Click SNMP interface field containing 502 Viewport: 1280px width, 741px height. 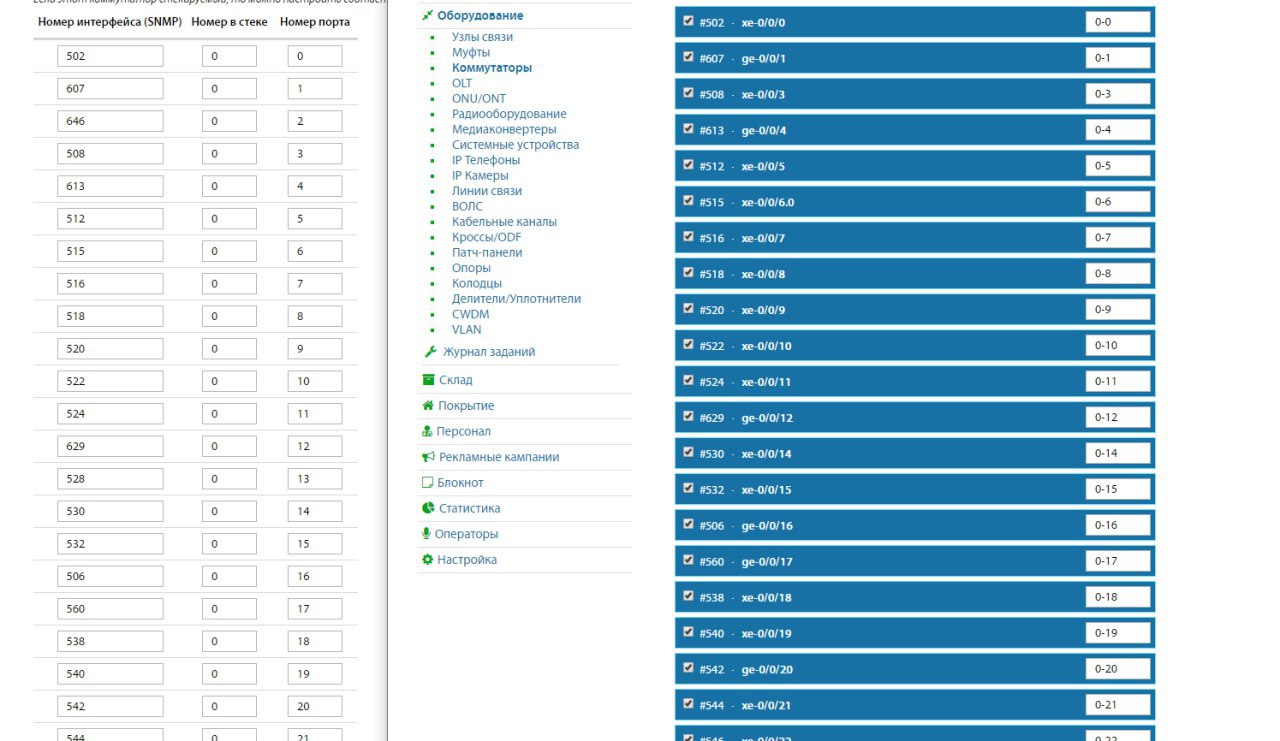110,56
